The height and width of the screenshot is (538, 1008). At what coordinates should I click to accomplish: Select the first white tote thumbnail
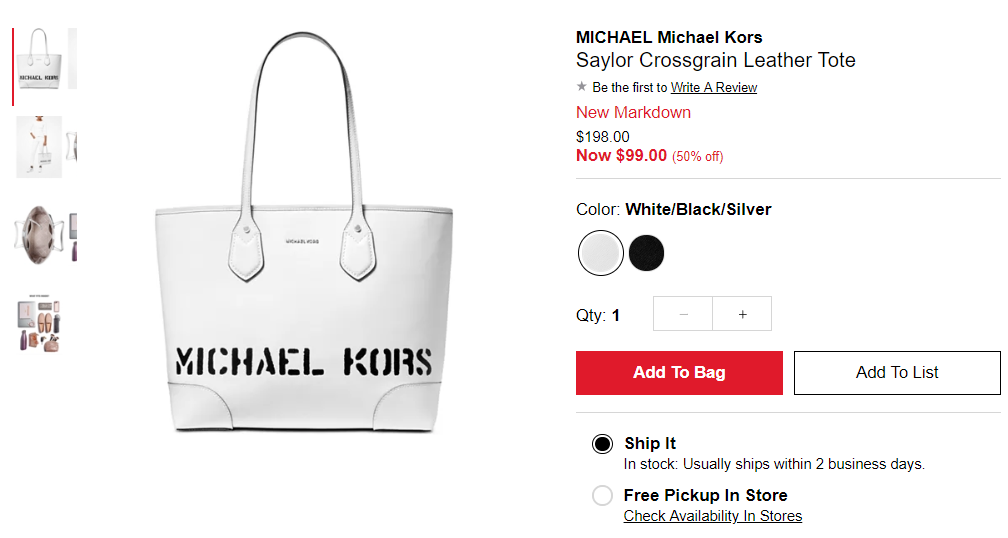point(39,58)
